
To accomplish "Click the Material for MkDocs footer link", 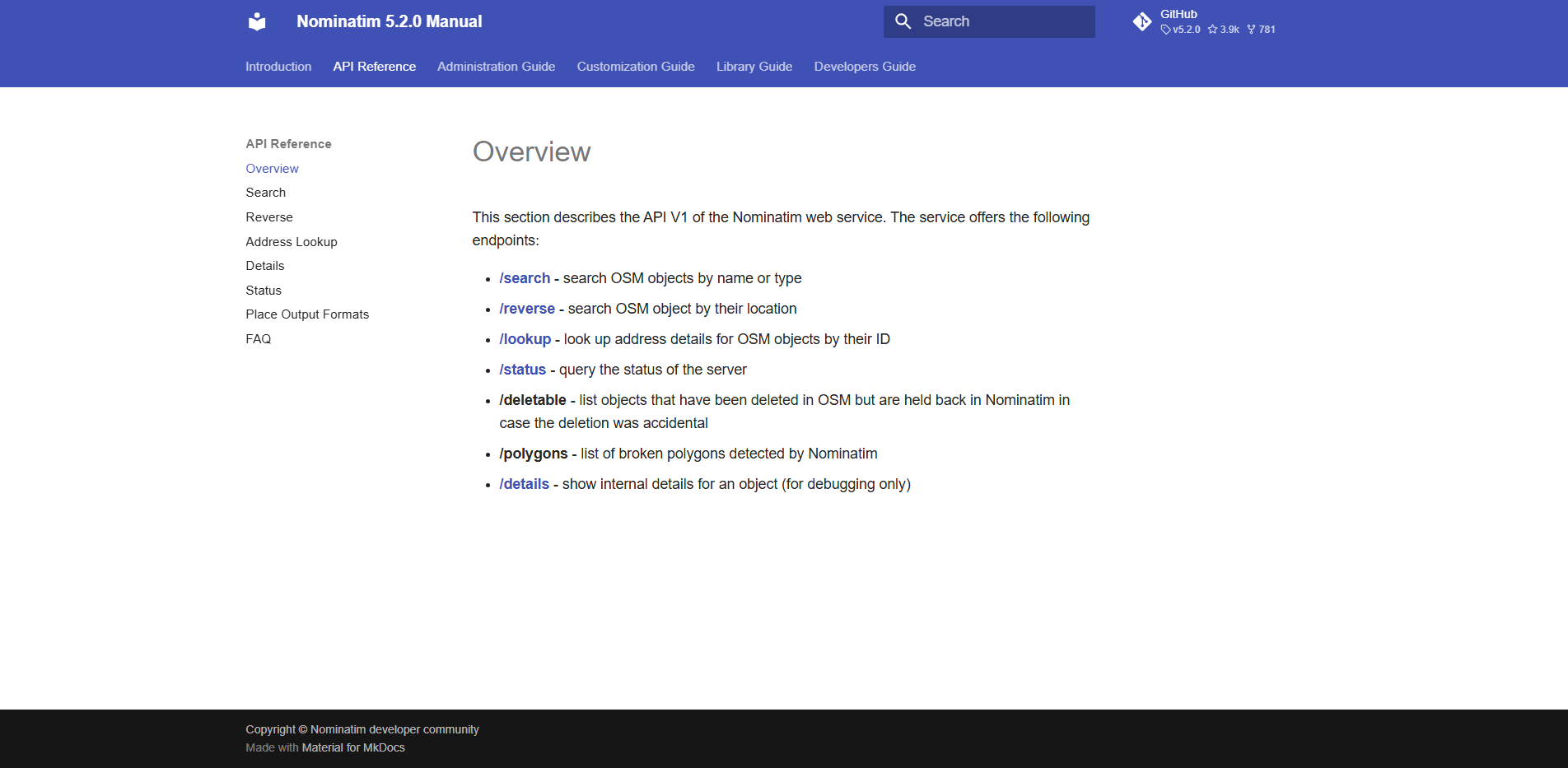I will 352,747.
